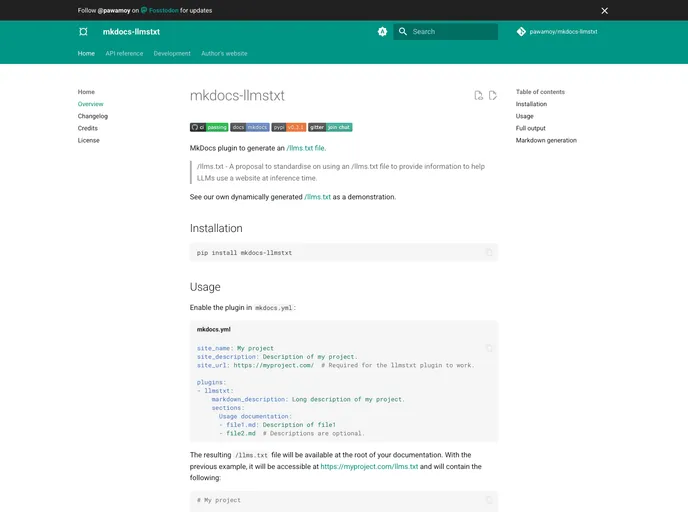Click the view source of this page icon
Image resolution: width=688 pixels, height=512 pixels.
point(478,95)
